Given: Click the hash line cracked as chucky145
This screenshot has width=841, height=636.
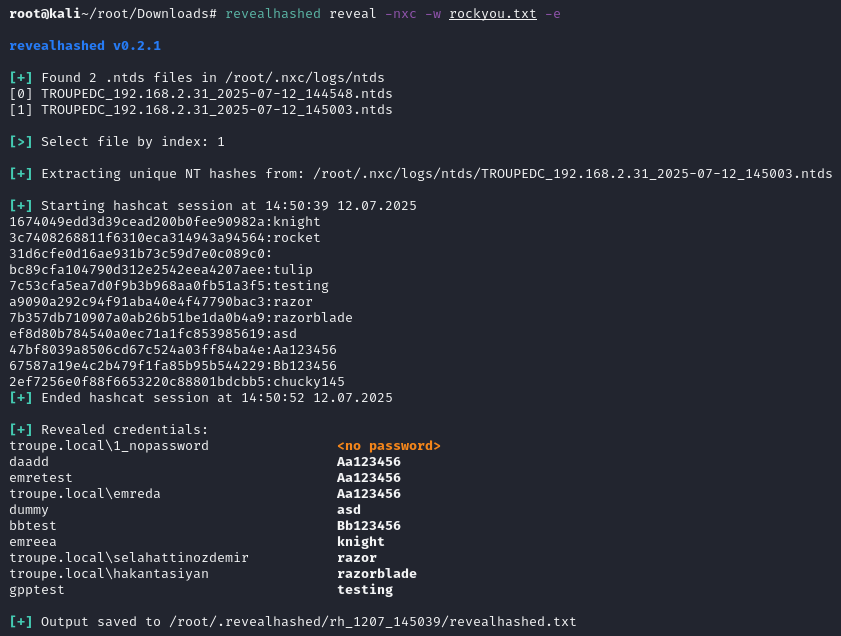Looking at the screenshot, I should coord(177,382).
